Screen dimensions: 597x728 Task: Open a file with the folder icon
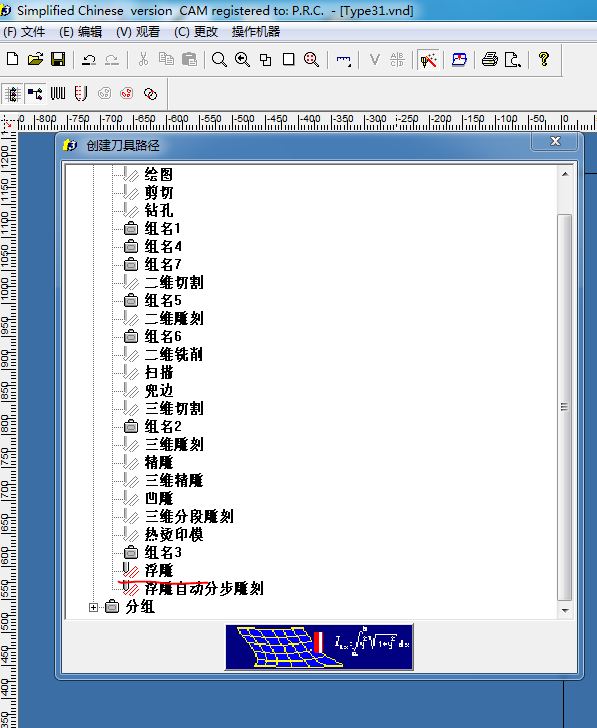[35, 59]
